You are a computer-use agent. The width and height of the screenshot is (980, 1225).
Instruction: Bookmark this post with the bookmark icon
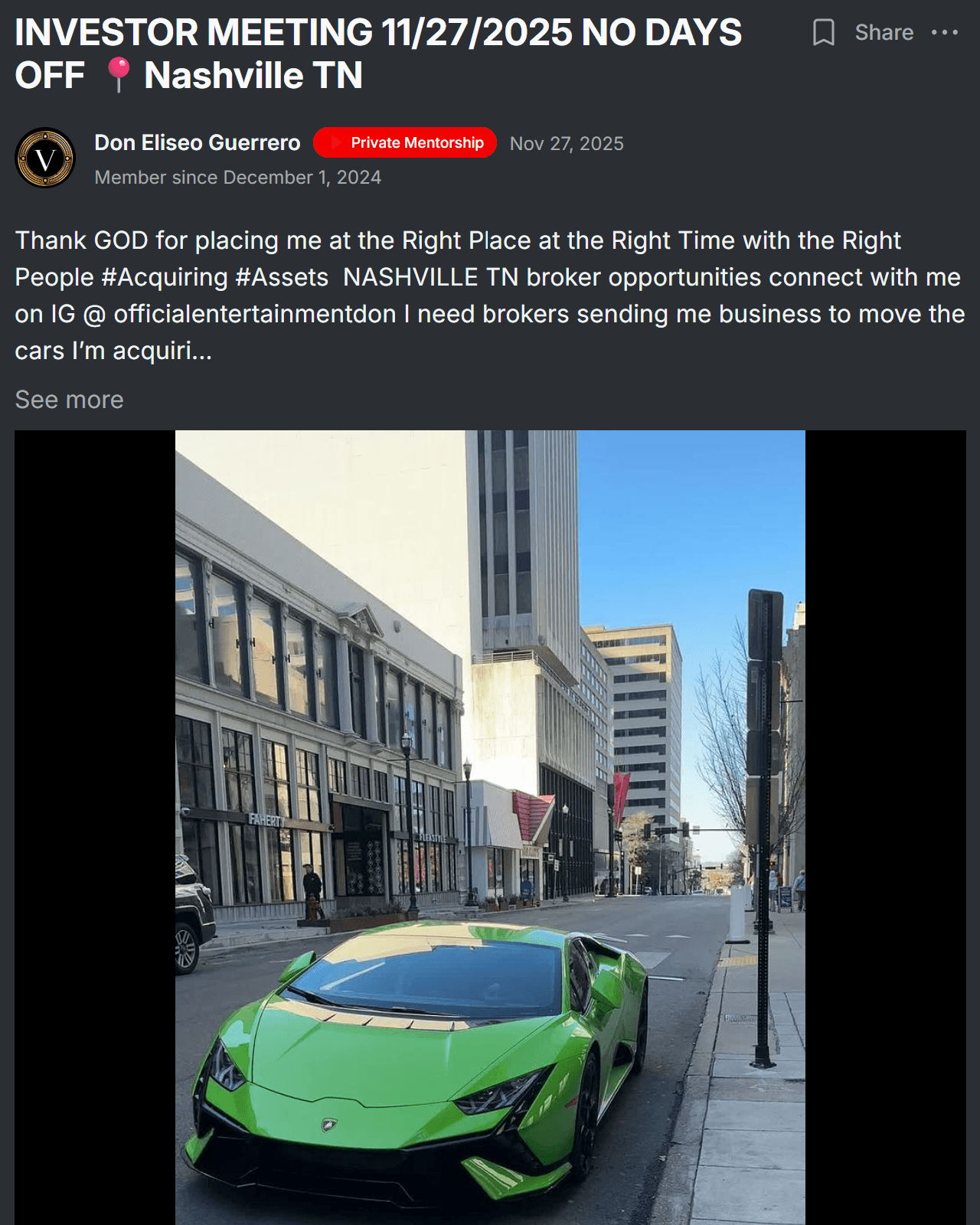click(x=823, y=33)
